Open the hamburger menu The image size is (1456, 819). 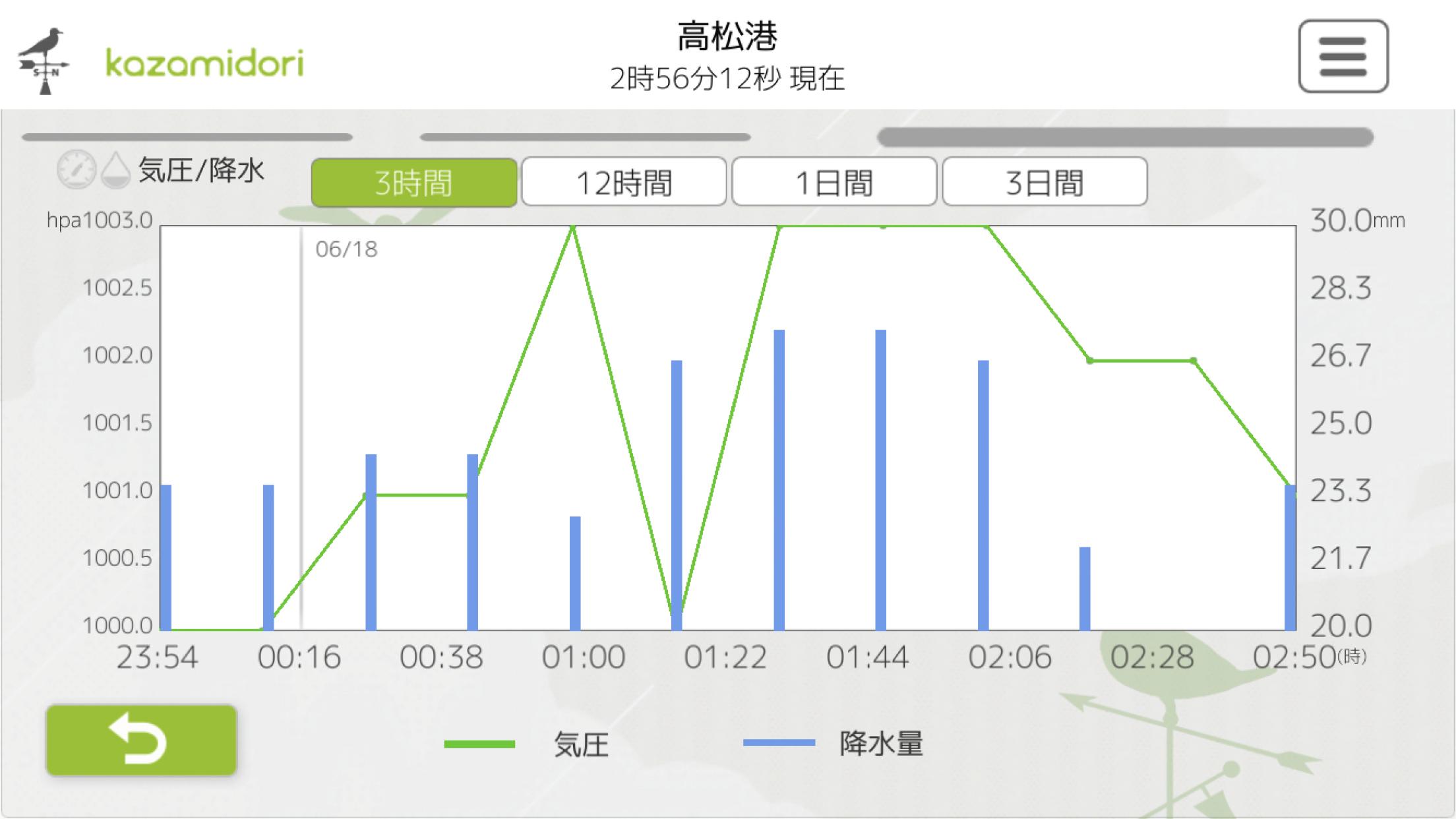coord(1343,56)
